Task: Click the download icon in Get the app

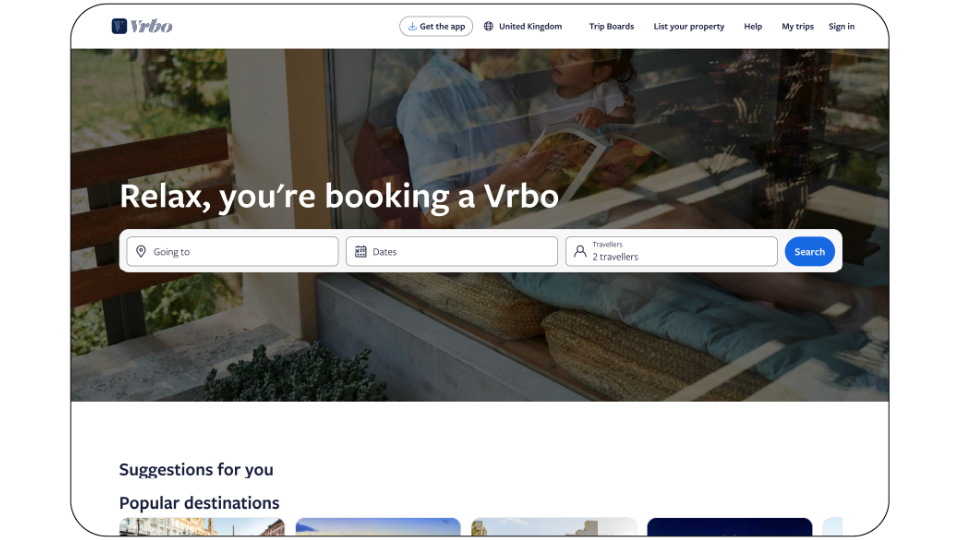Action: (412, 26)
